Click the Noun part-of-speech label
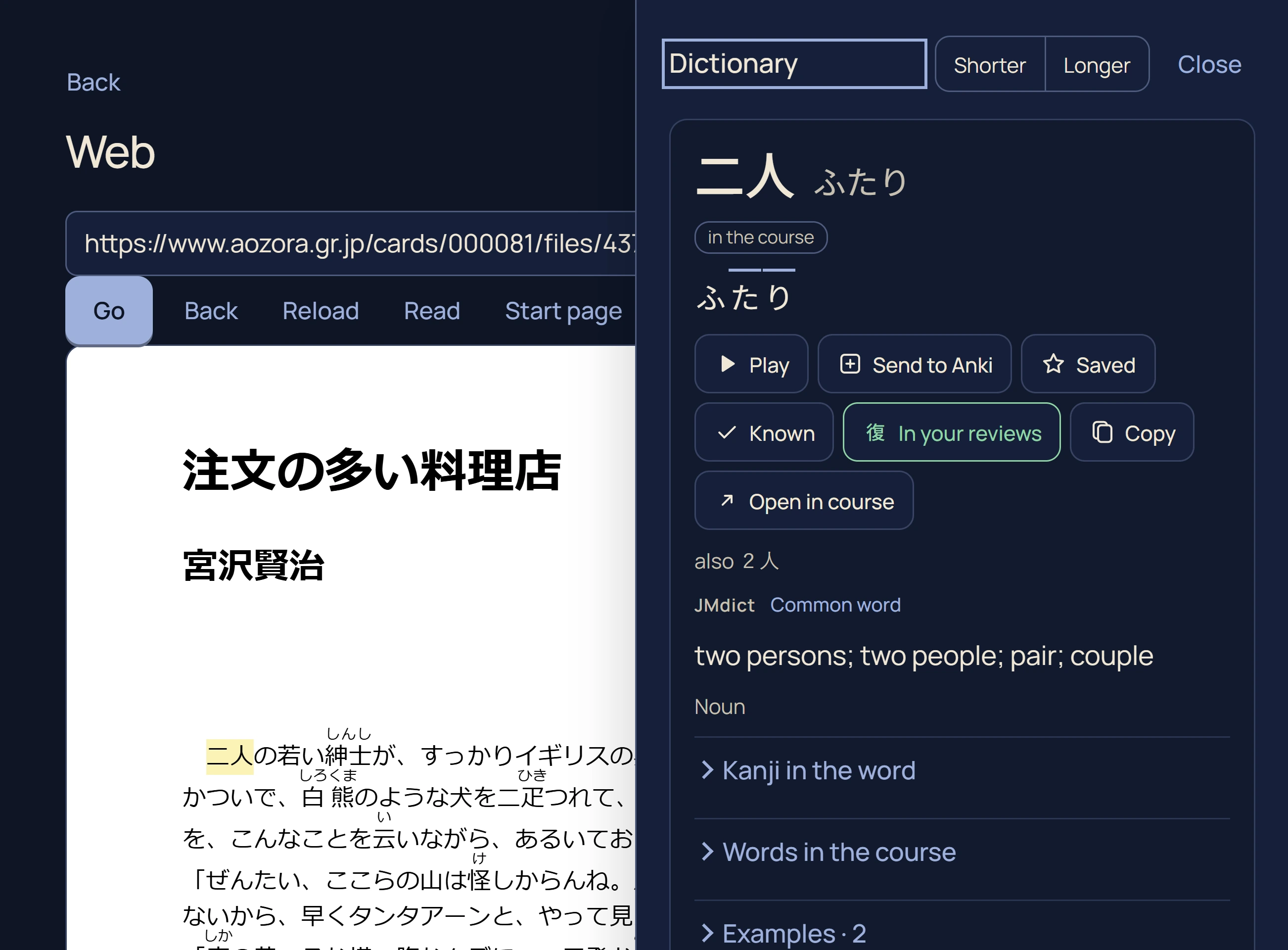The width and height of the screenshot is (1288, 950). pos(720,707)
